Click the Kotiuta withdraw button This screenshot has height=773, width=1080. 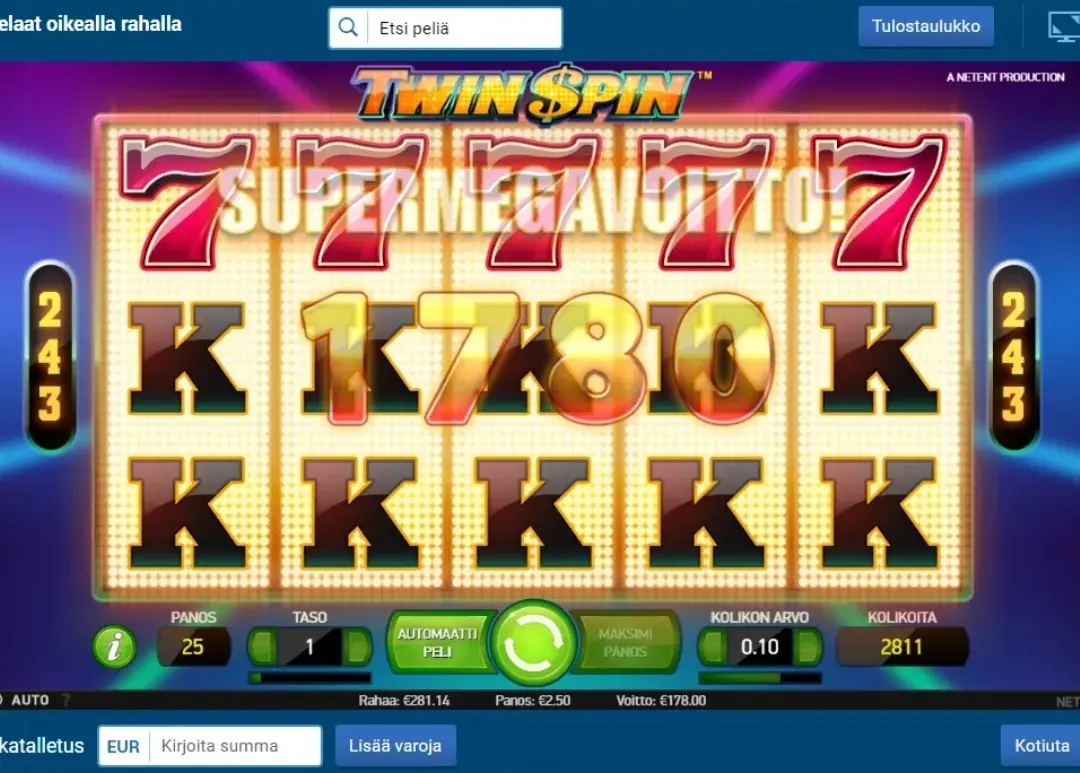point(1041,745)
